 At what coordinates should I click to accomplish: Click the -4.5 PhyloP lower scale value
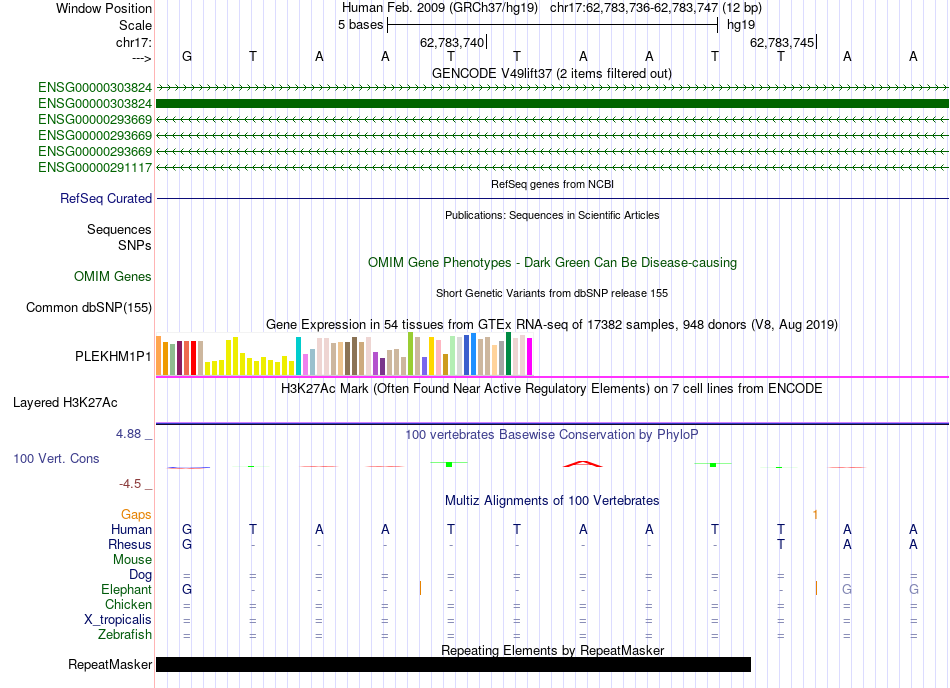[x=130, y=484]
